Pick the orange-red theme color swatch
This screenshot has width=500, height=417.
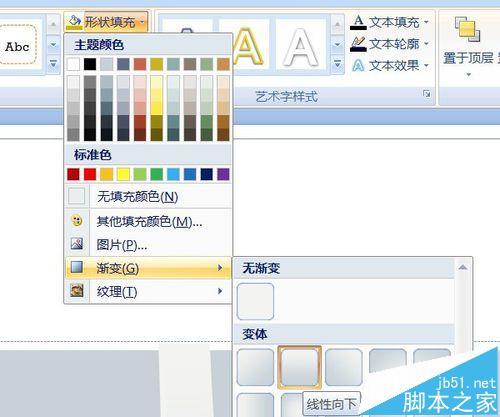click(140, 64)
